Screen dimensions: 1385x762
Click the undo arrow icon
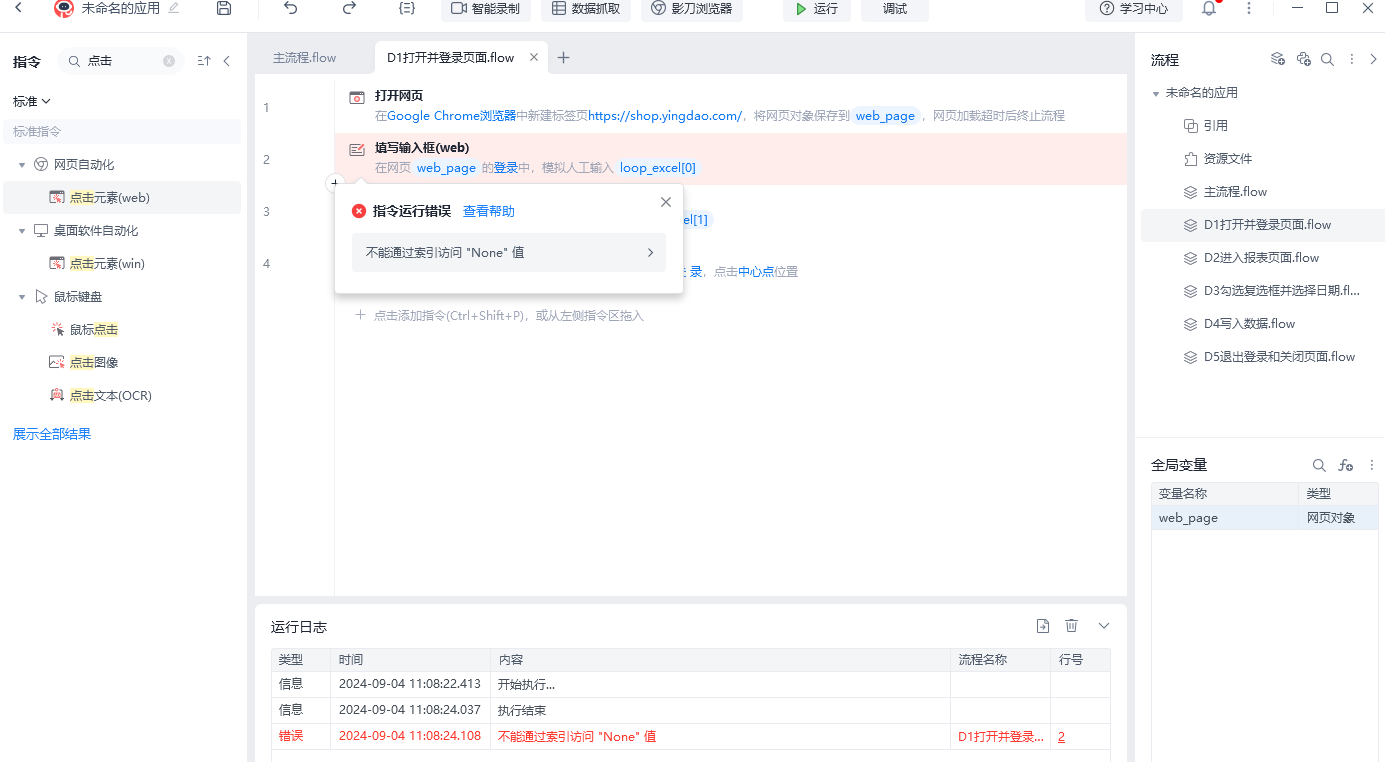click(x=290, y=8)
